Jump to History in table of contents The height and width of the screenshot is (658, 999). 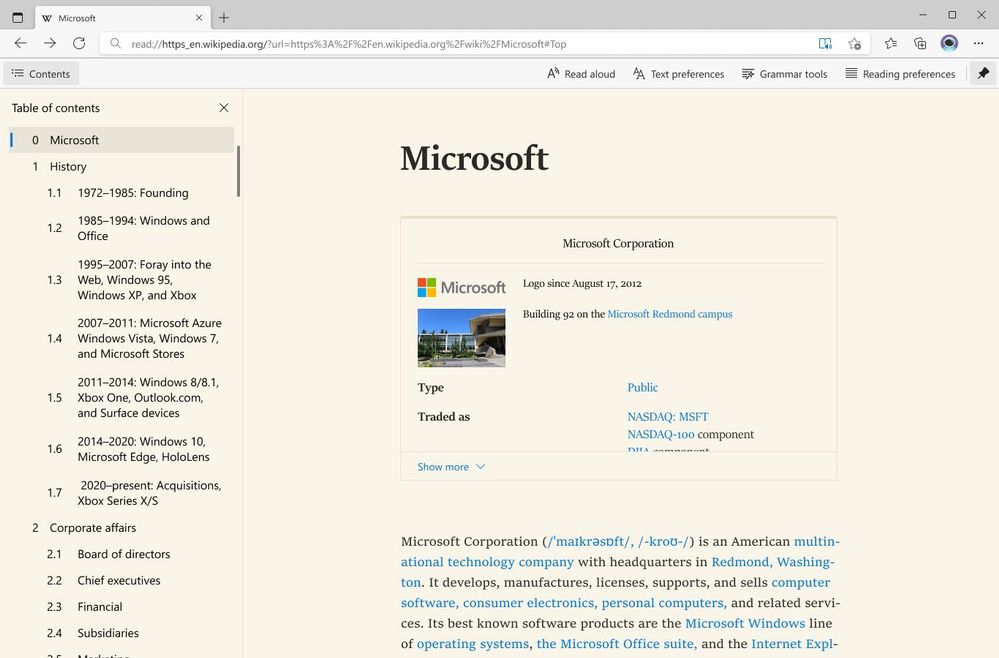[x=68, y=167]
